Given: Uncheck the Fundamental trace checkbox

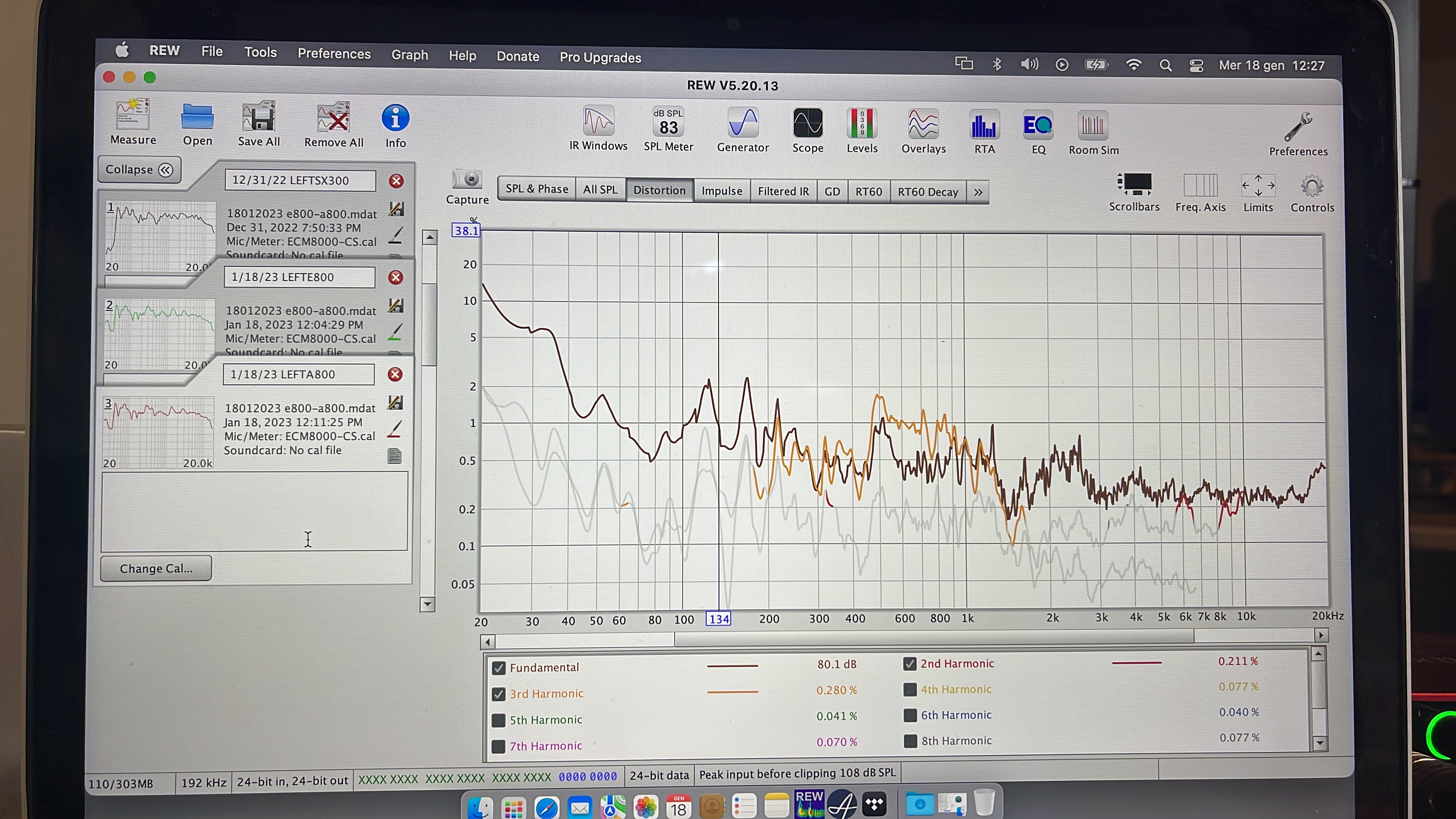Looking at the screenshot, I should [x=499, y=668].
